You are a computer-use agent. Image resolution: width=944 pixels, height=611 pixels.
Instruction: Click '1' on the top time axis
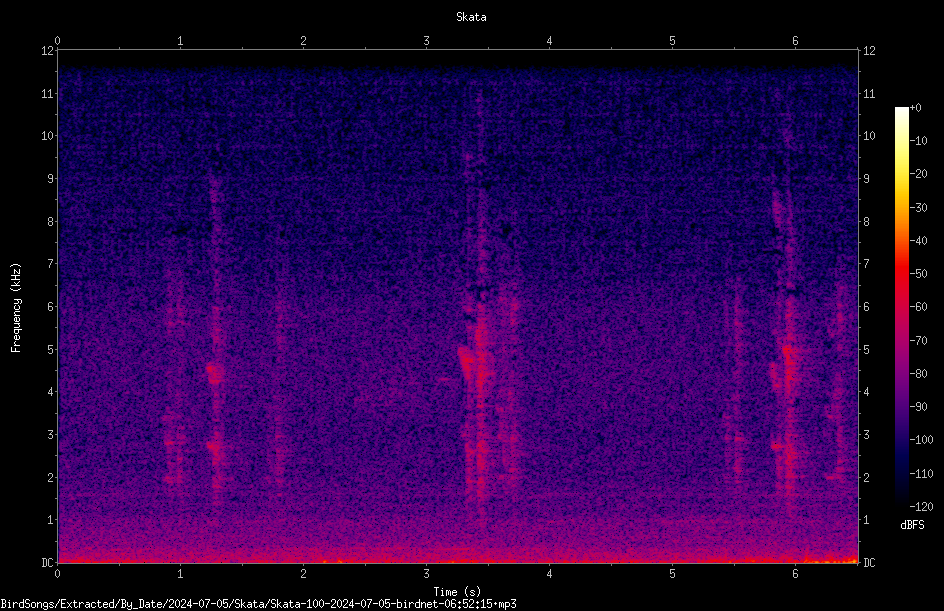(x=180, y=41)
